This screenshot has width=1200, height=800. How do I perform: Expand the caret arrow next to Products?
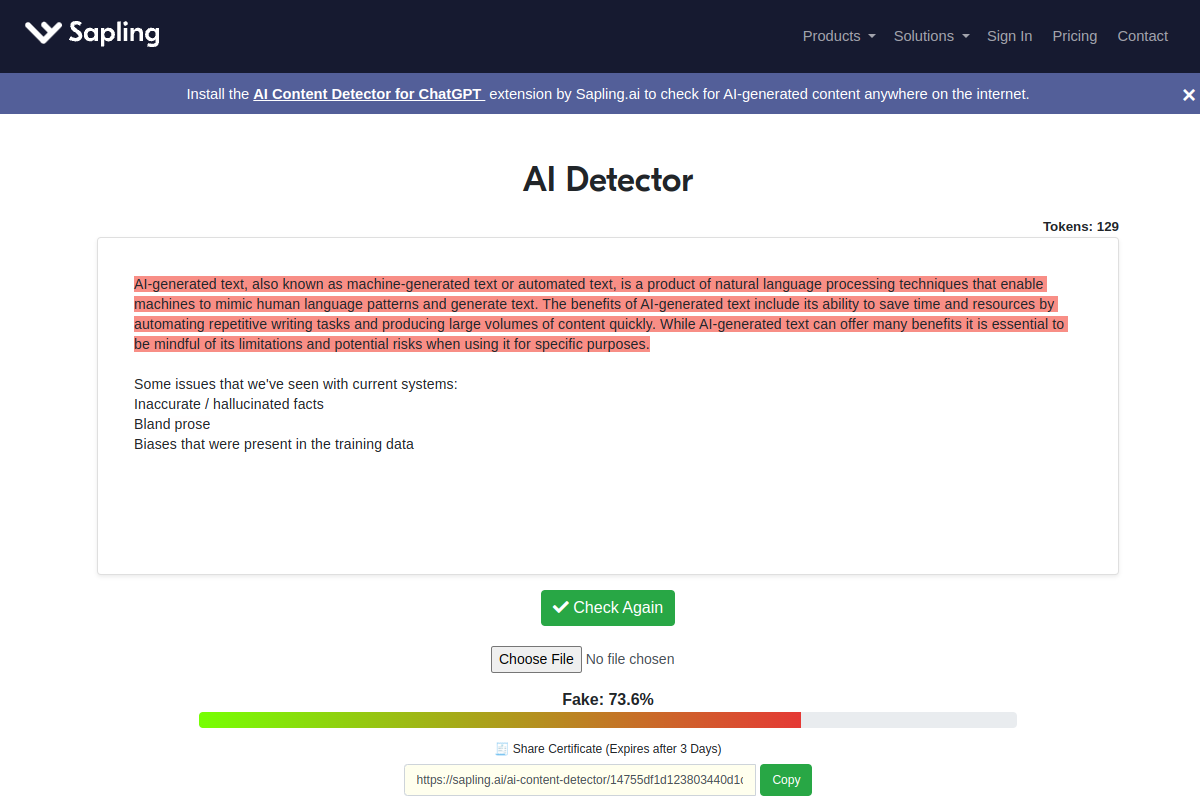point(871,37)
